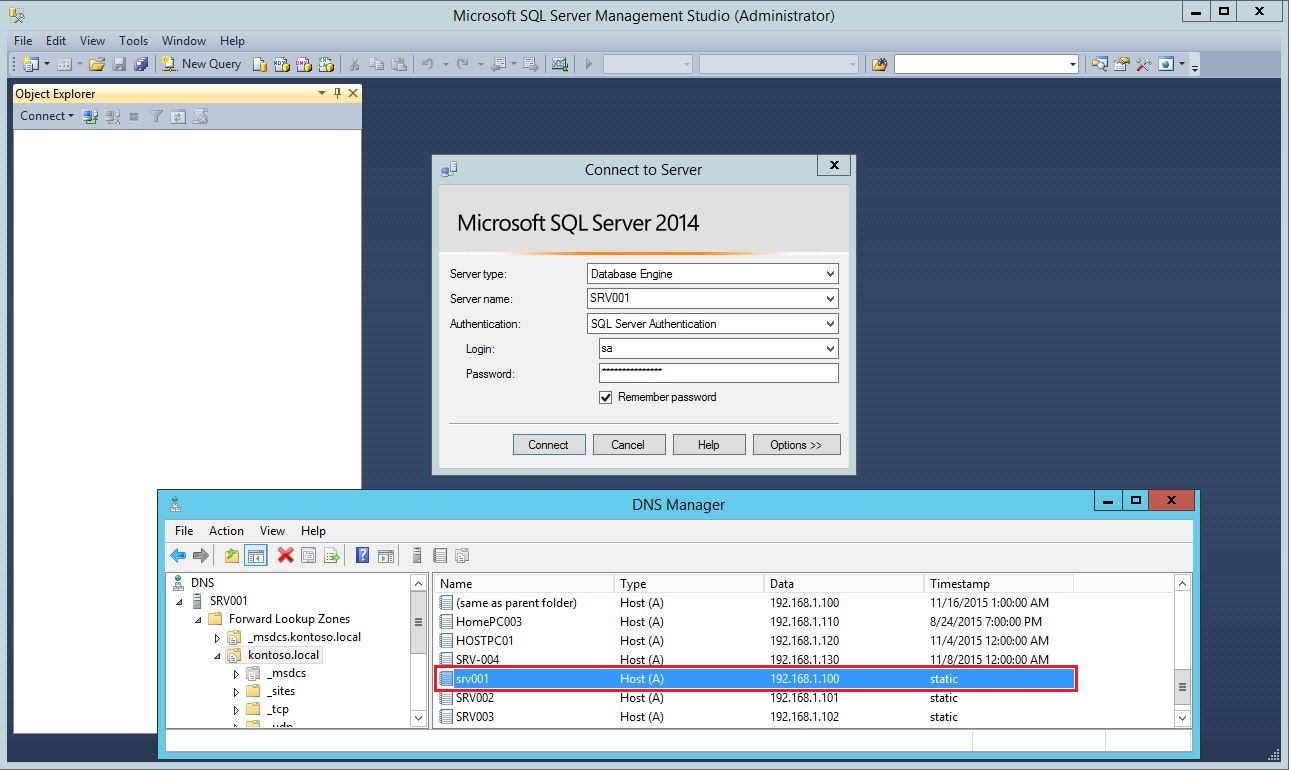Screen dimensions: 1289x770
Task: Click the Refresh icon in Object Explorer
Action: point(178,116)
